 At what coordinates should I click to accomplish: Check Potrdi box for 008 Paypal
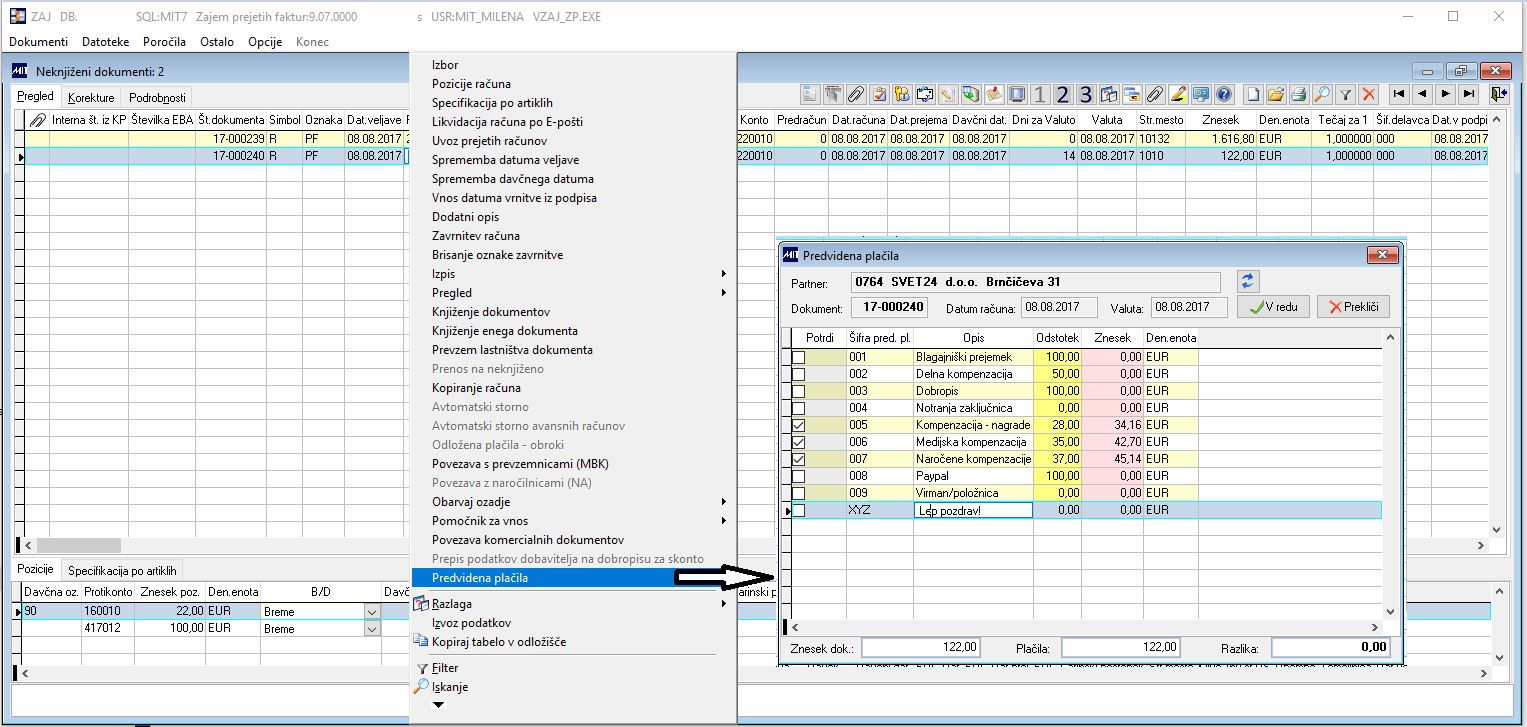click(x=798, y=476)
